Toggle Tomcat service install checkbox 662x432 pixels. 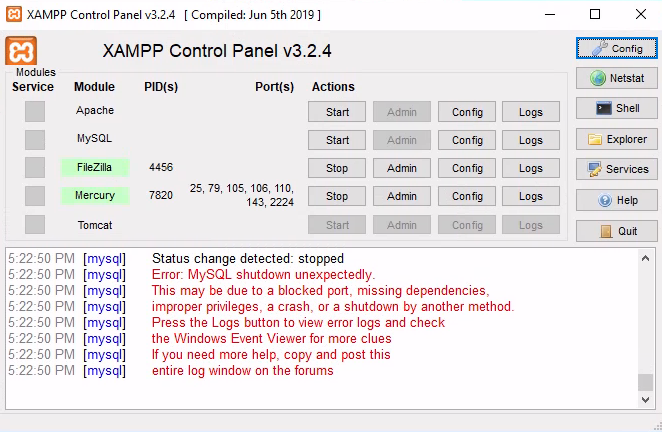click(x=35, y=224)
